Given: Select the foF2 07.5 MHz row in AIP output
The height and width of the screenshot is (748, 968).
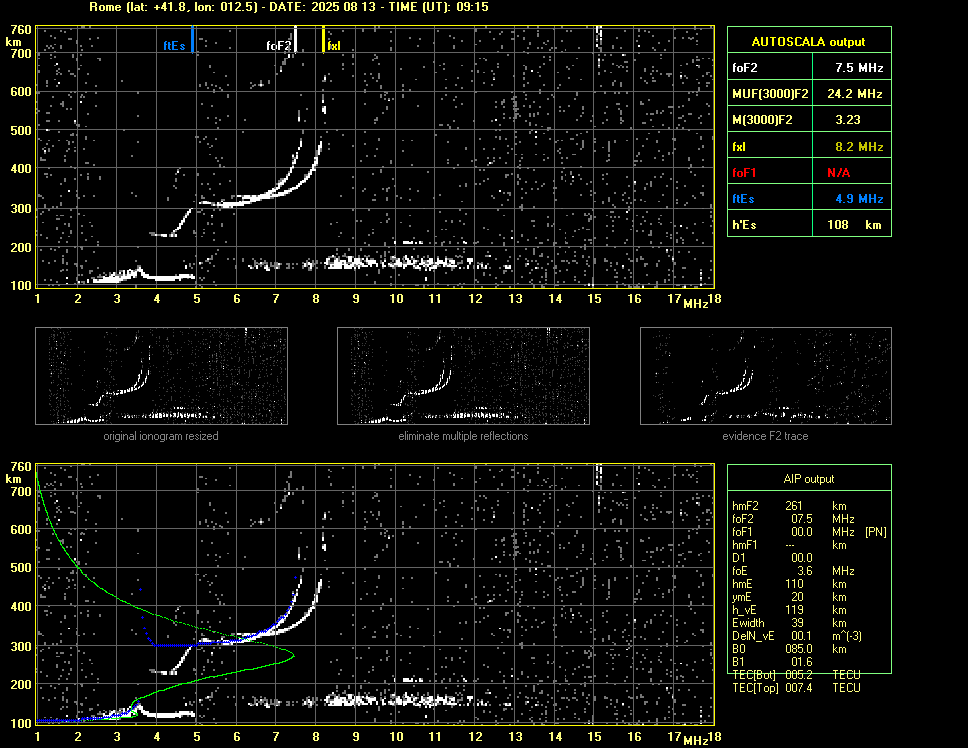Looking at the screenshot, I should 793,519.
